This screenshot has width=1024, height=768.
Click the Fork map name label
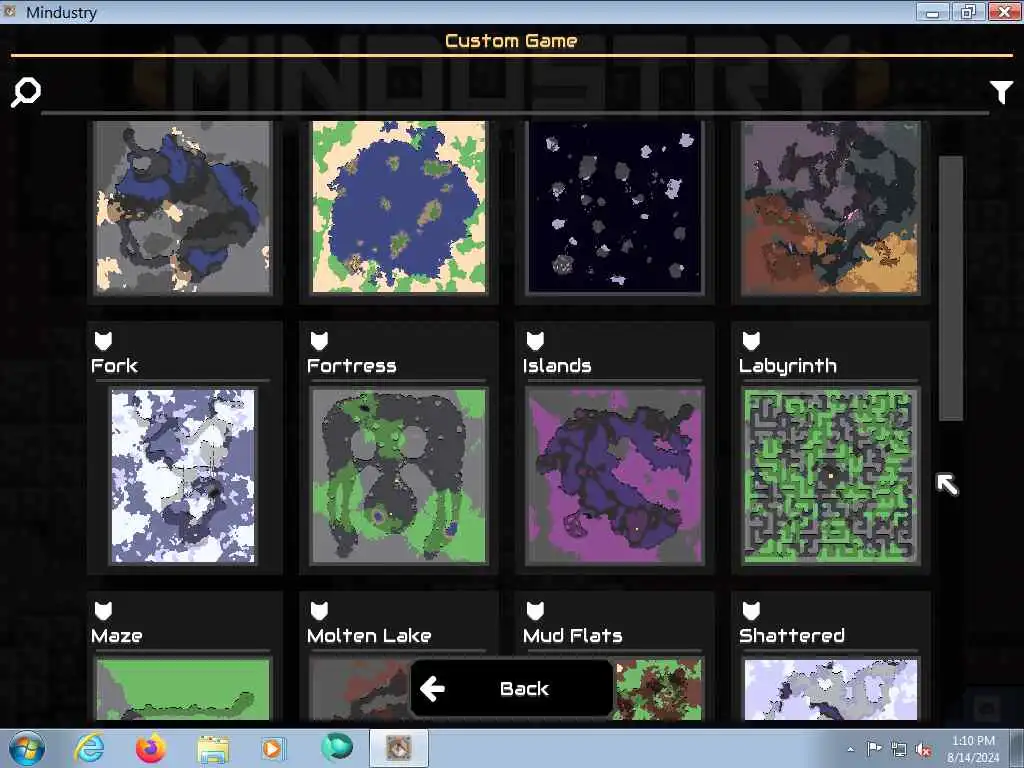(114, 366)
